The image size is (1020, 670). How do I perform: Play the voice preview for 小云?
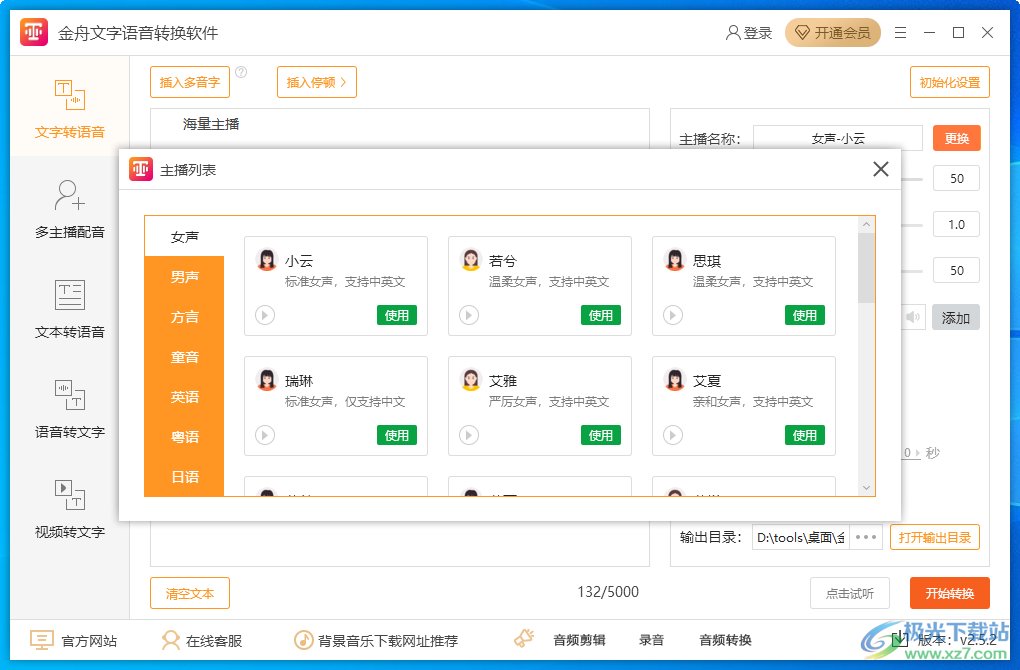pos(263,314)
